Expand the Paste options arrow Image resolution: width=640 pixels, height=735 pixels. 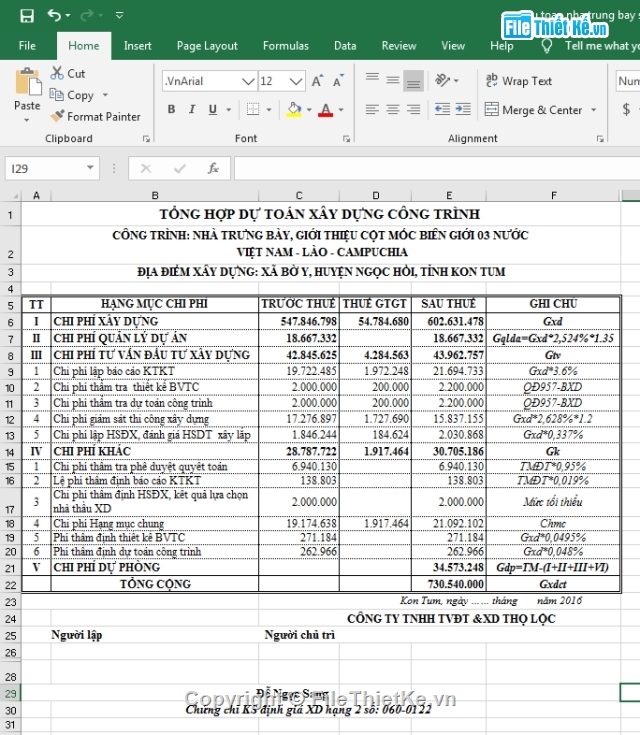tap(27, 120)
